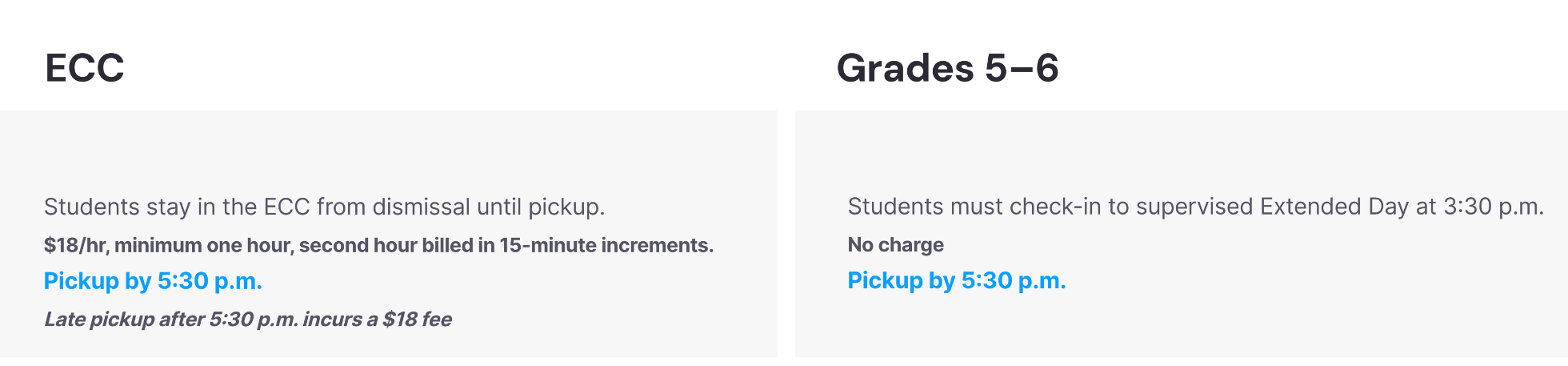Click the "$18 fee" text in late note

[417, 320]
